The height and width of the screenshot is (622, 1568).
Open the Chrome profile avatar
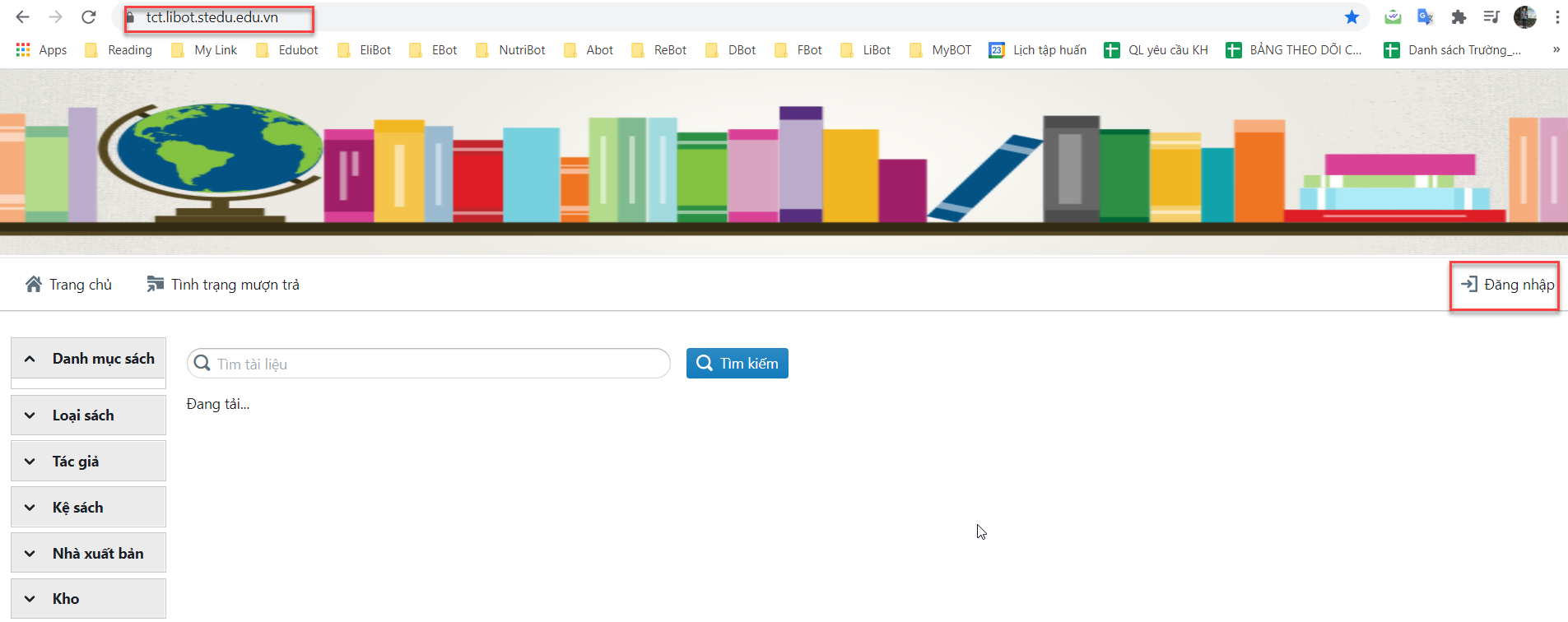(x=1524, y=17)
